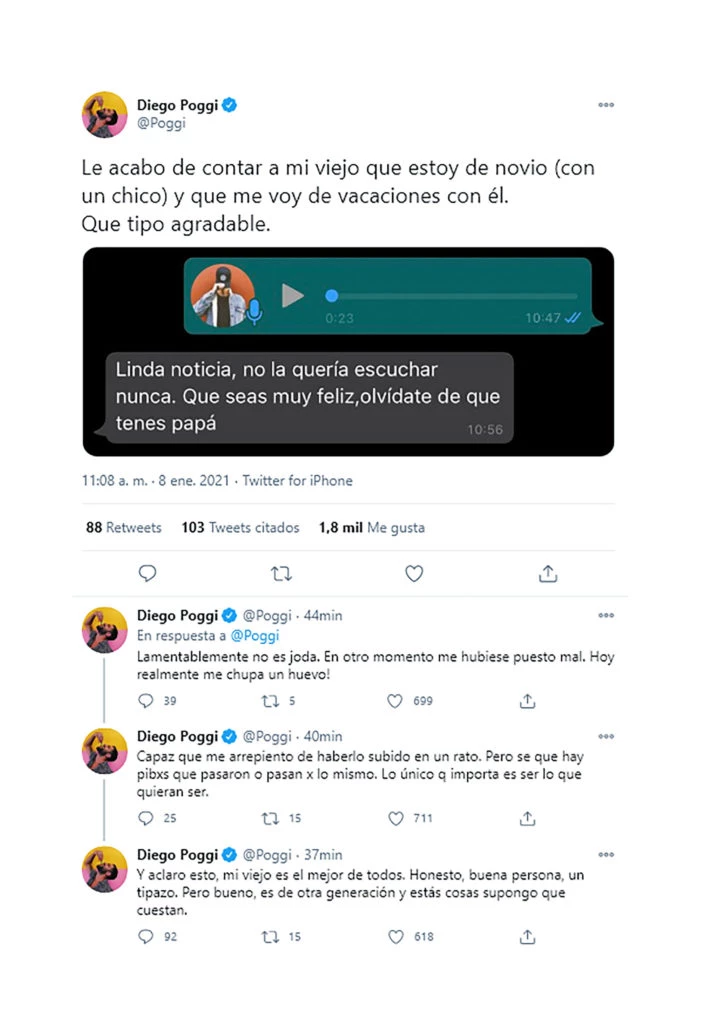Screen dimensions: 717x1024
Task: Reply to the 37min tweet with 92 comments
Action: tap(146, 937)
